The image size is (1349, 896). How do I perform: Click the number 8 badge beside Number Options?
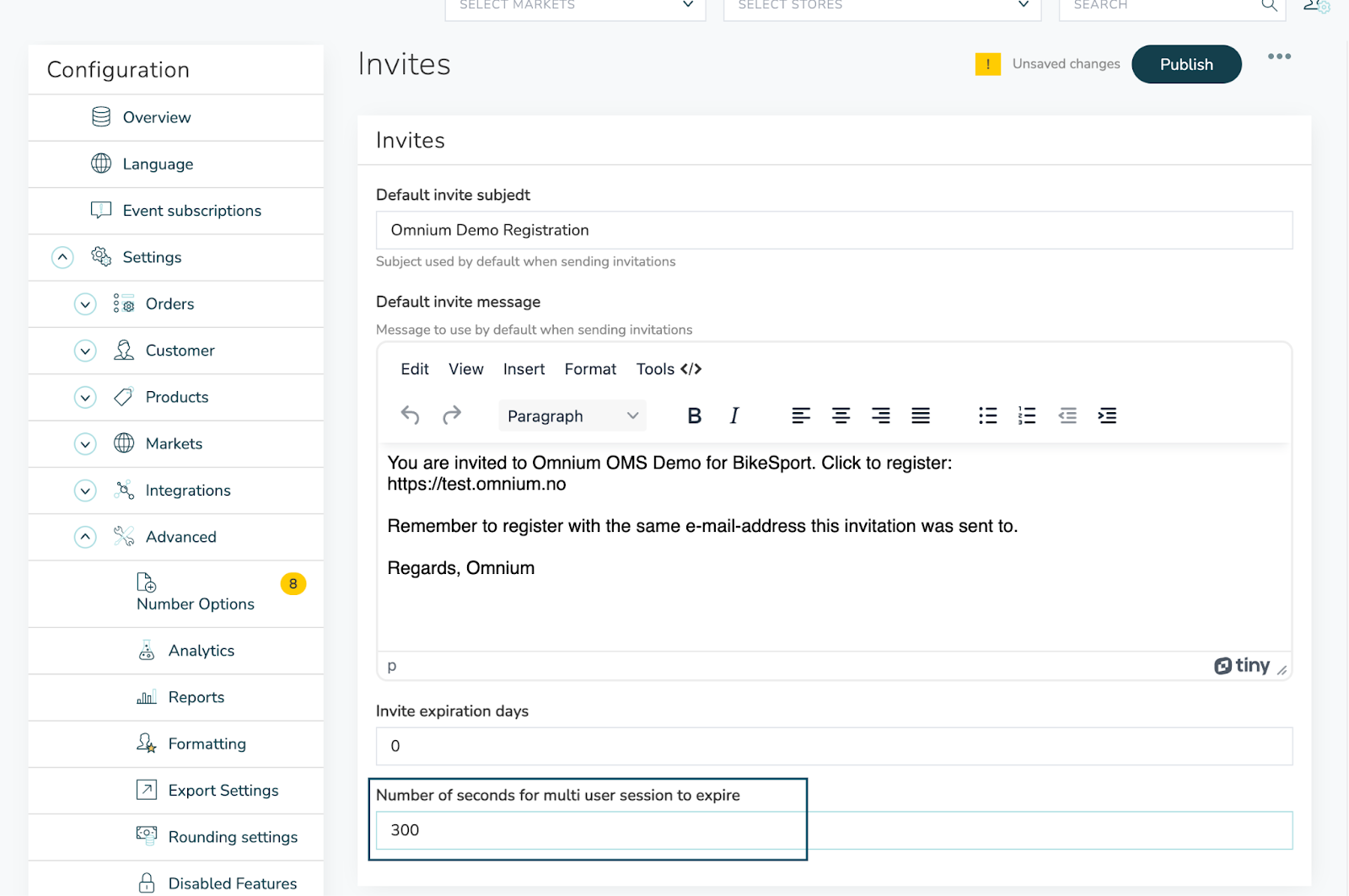pos(293,583)
